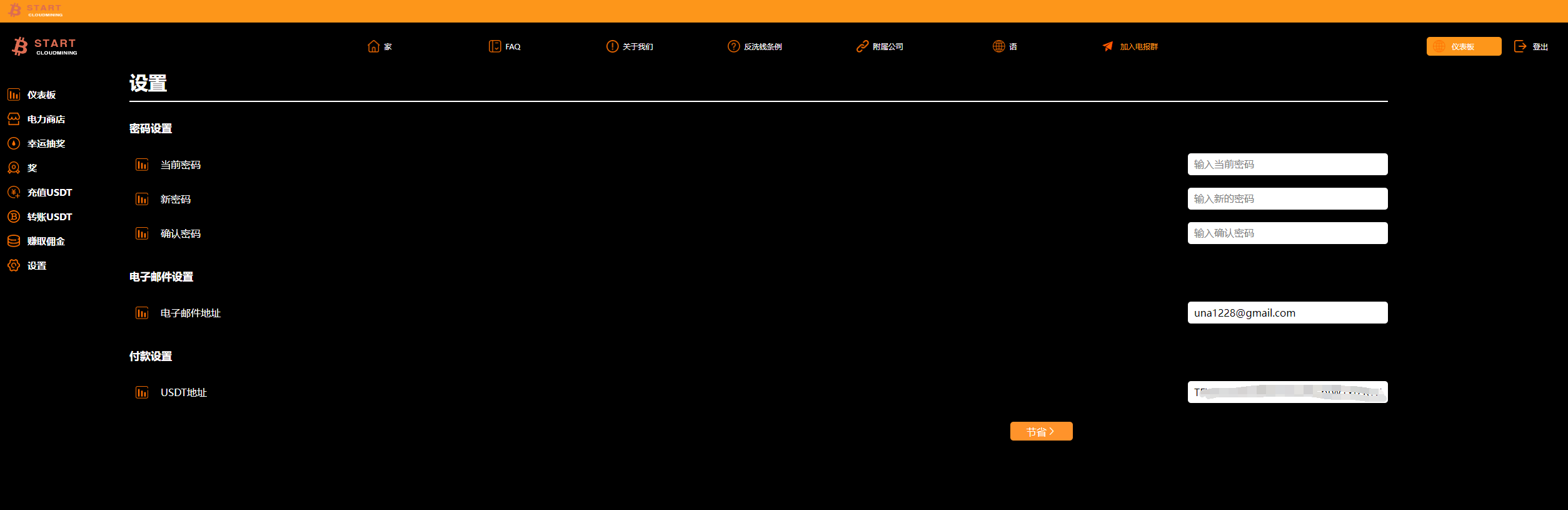This screenshot has height=510, width=1568.
Task: Open 电力商店 store icon in sidebar
Action: tap(14, 119)
